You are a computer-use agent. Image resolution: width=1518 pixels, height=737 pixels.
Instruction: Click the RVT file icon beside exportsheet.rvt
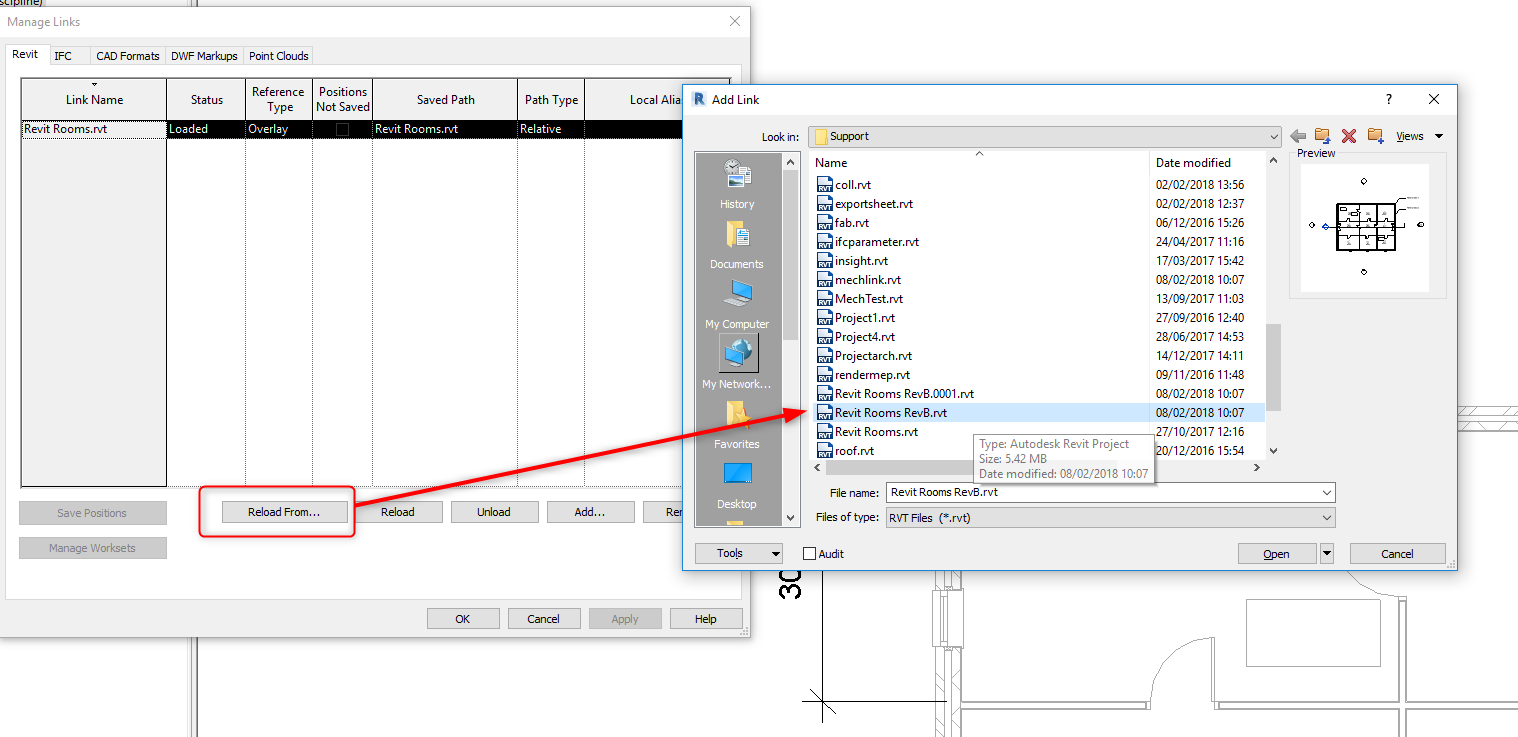pyautogui.click(x=825, y=204)
